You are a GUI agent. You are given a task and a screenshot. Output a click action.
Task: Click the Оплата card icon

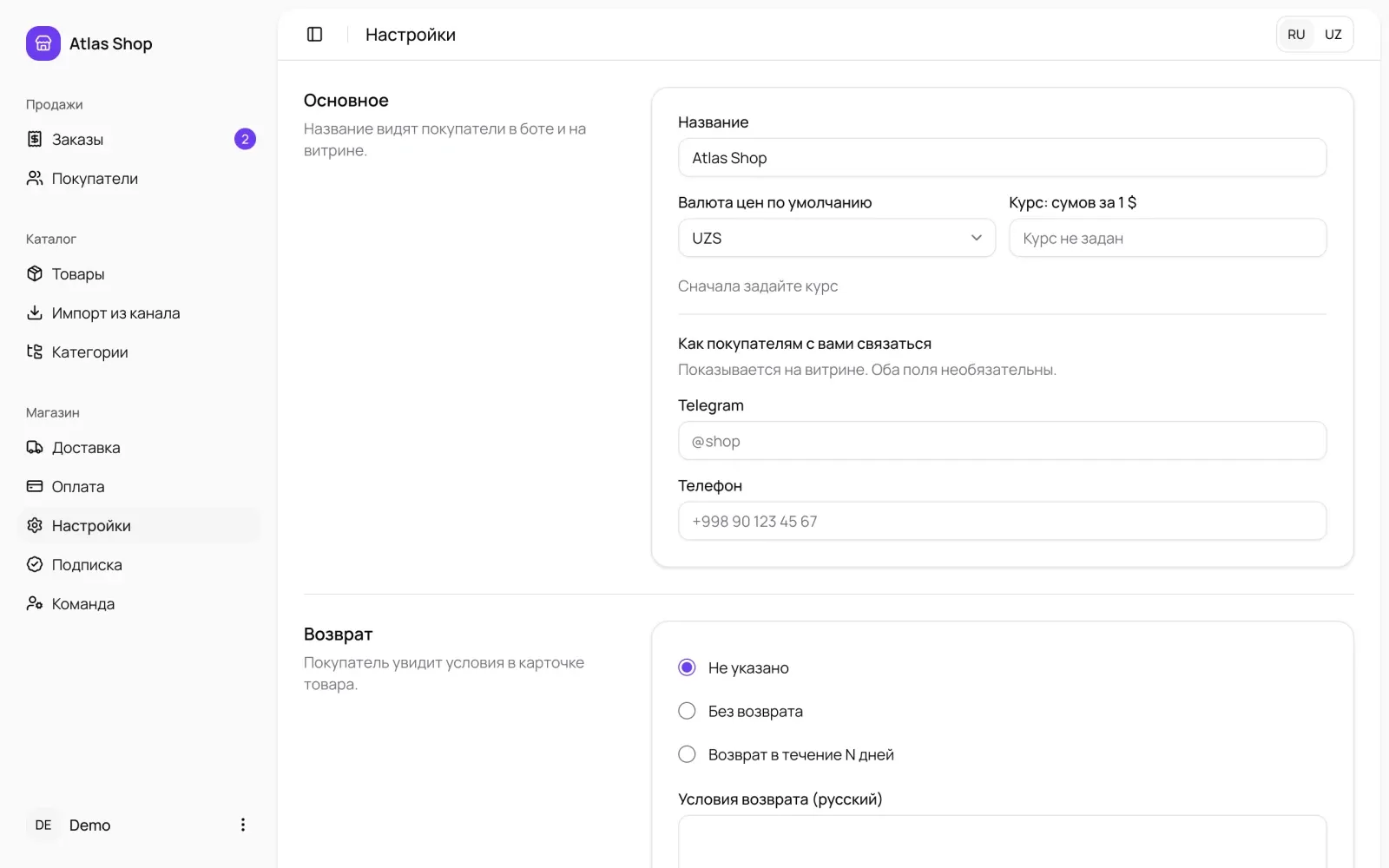(35, 486)
